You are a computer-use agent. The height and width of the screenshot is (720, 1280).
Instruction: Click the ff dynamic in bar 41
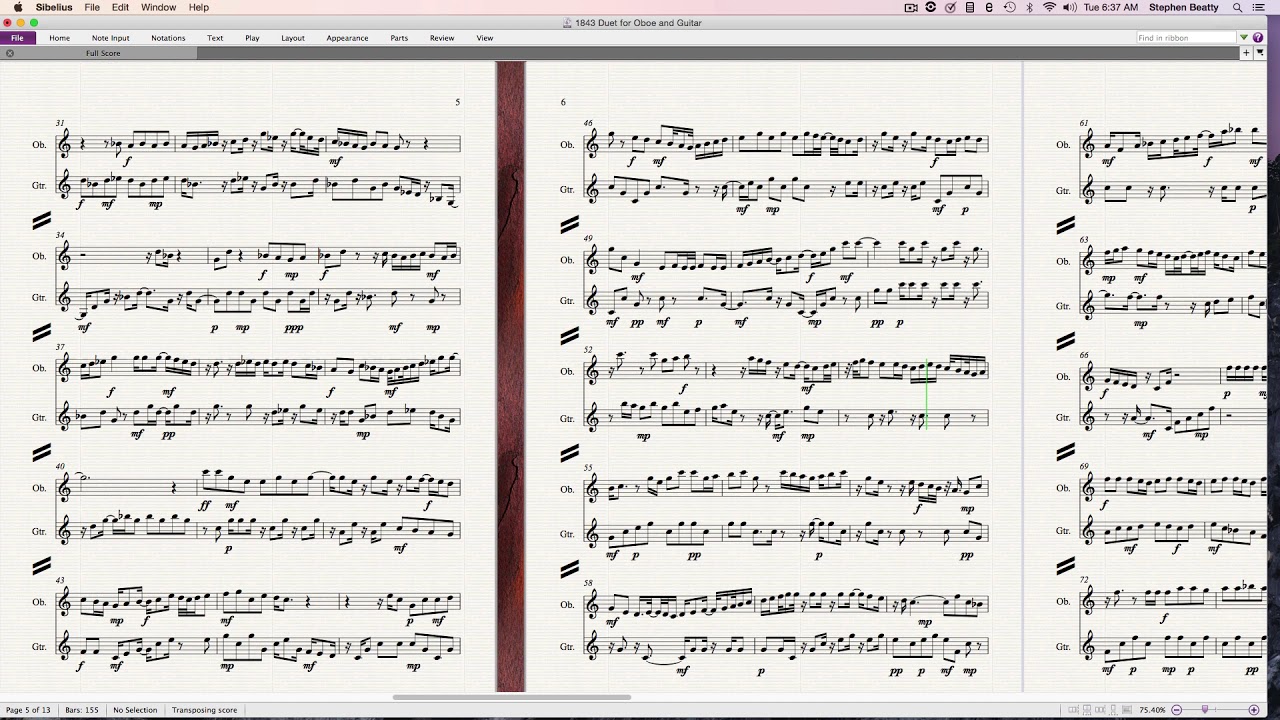[205, 506]
